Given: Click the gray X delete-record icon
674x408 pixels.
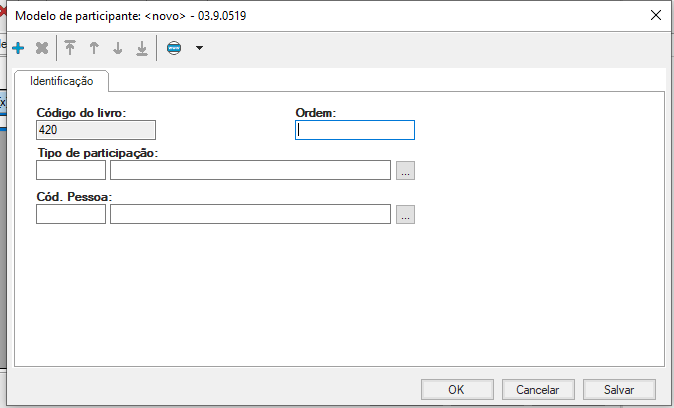Looking at the screenshot, I should pyautogui.click(x=42, y=48).
